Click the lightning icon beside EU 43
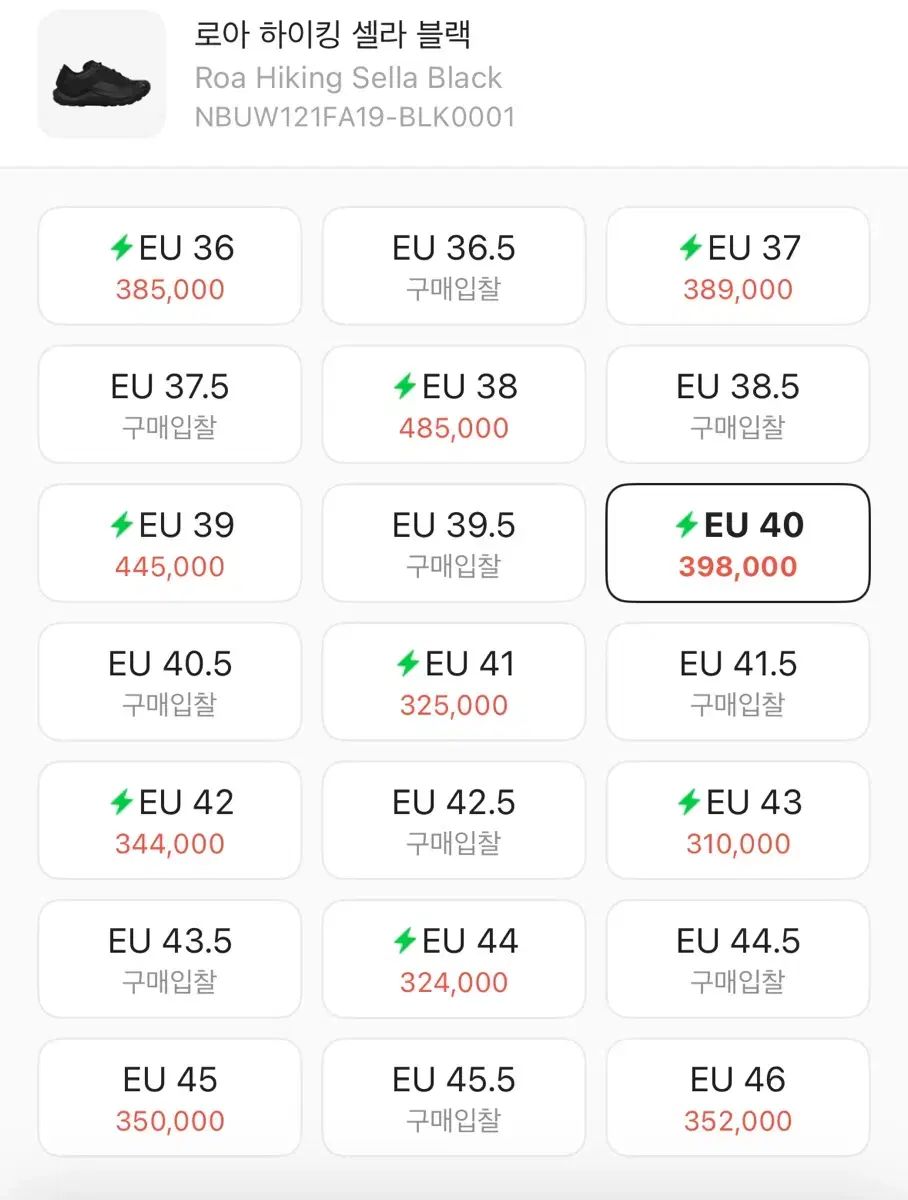Screen dimensions: 908x1200 [x=688, y=801]
